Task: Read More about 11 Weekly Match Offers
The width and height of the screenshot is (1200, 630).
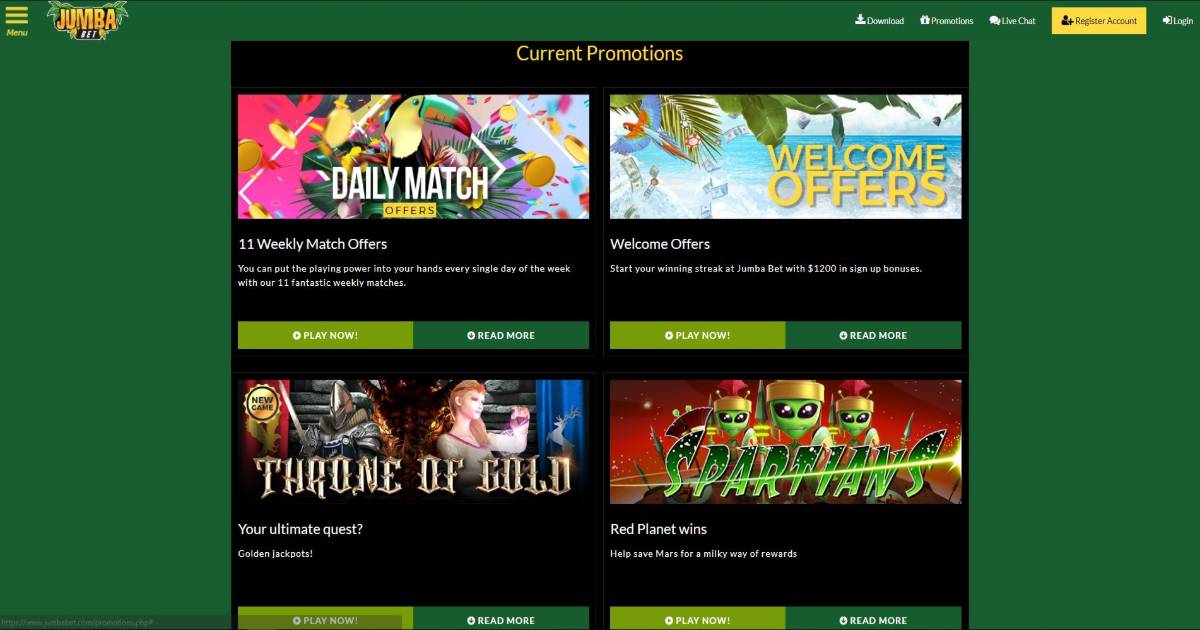Action: tap(501, 335)
